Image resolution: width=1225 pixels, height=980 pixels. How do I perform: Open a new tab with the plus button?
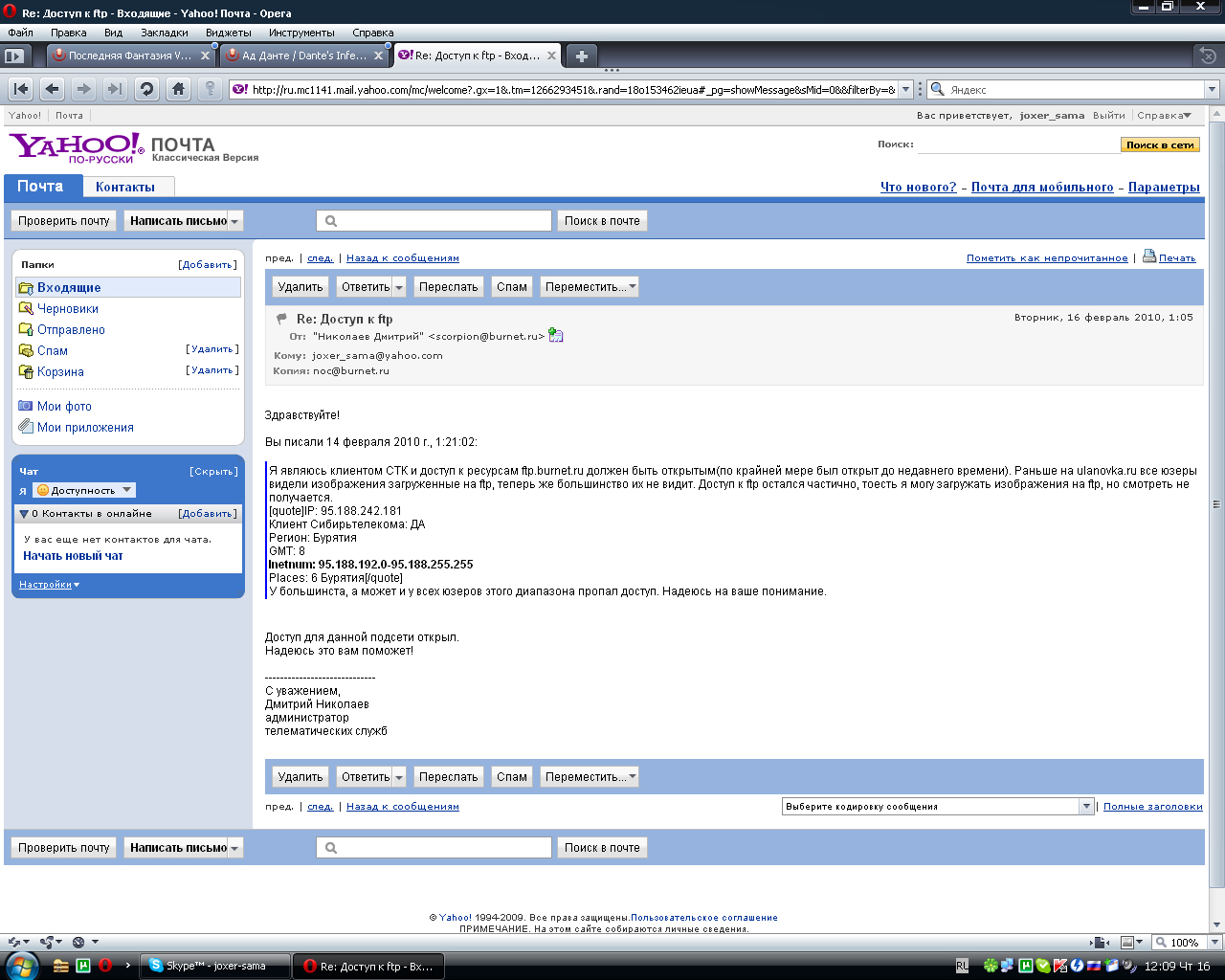(581, 56)
